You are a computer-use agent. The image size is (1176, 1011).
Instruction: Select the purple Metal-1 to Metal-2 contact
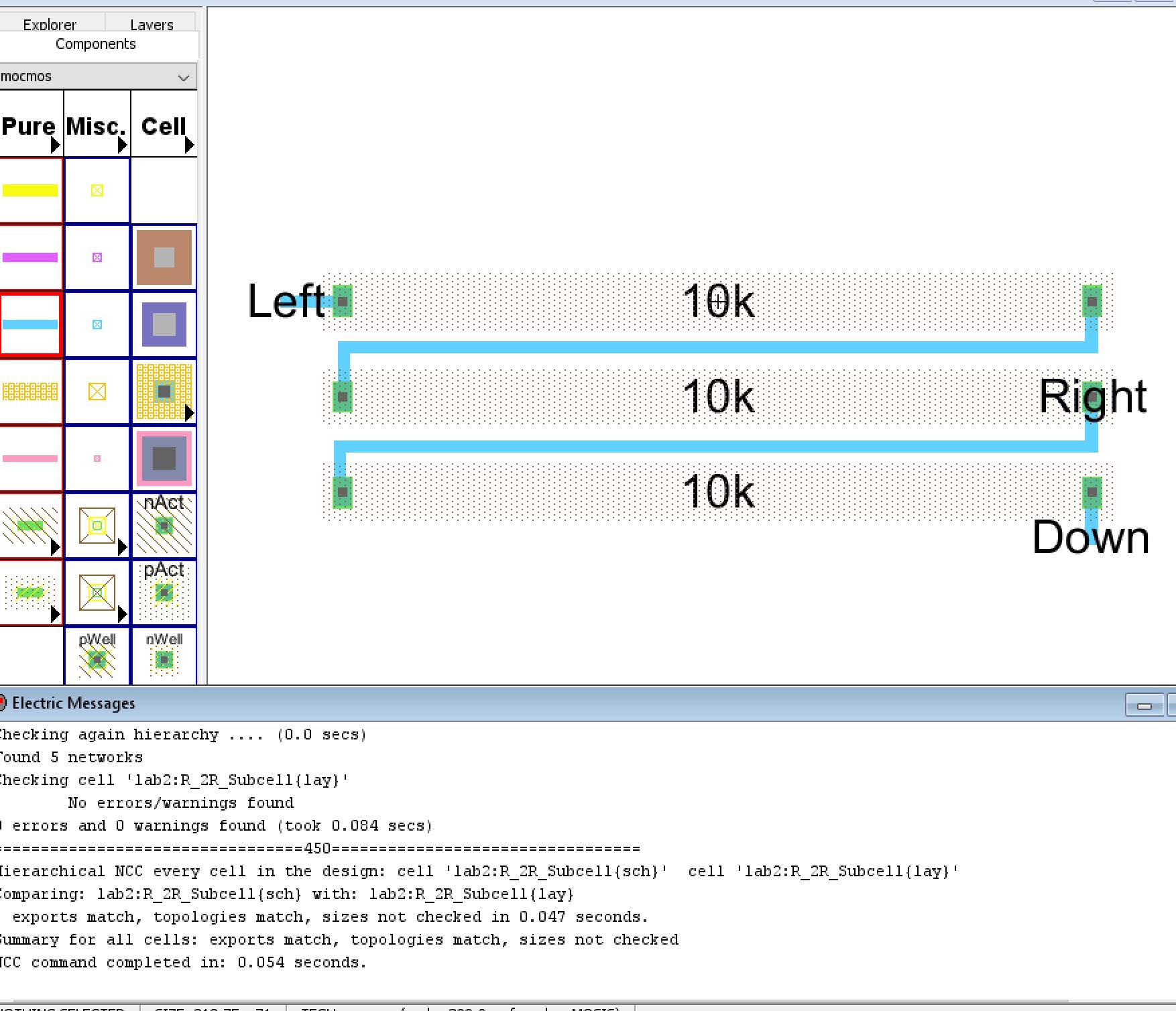click(164, 324)
